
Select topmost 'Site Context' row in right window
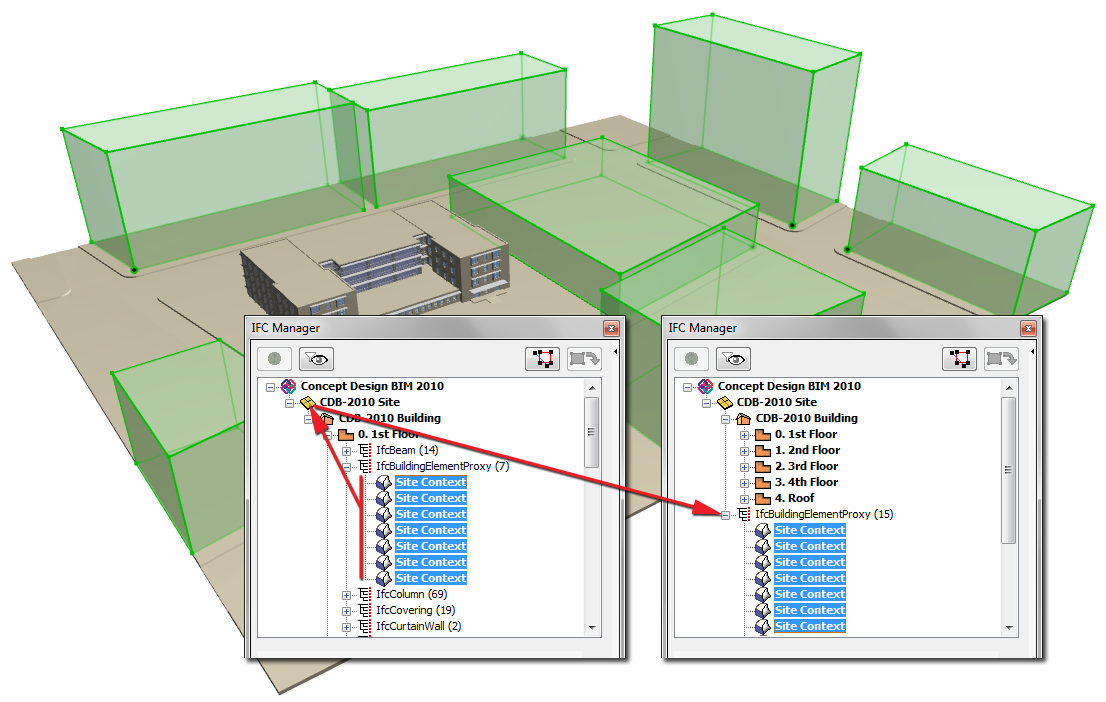(x=810, y=531)
